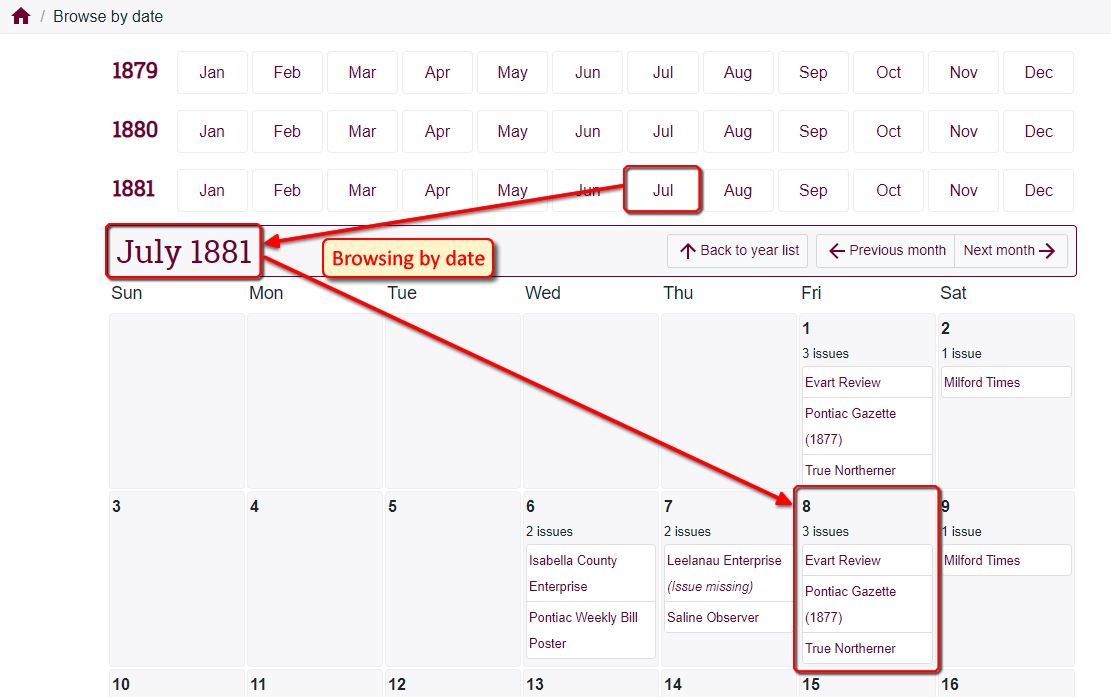Select the Back to year list button
Viewport: 1111px width, 697px height.
pos(737,250)
